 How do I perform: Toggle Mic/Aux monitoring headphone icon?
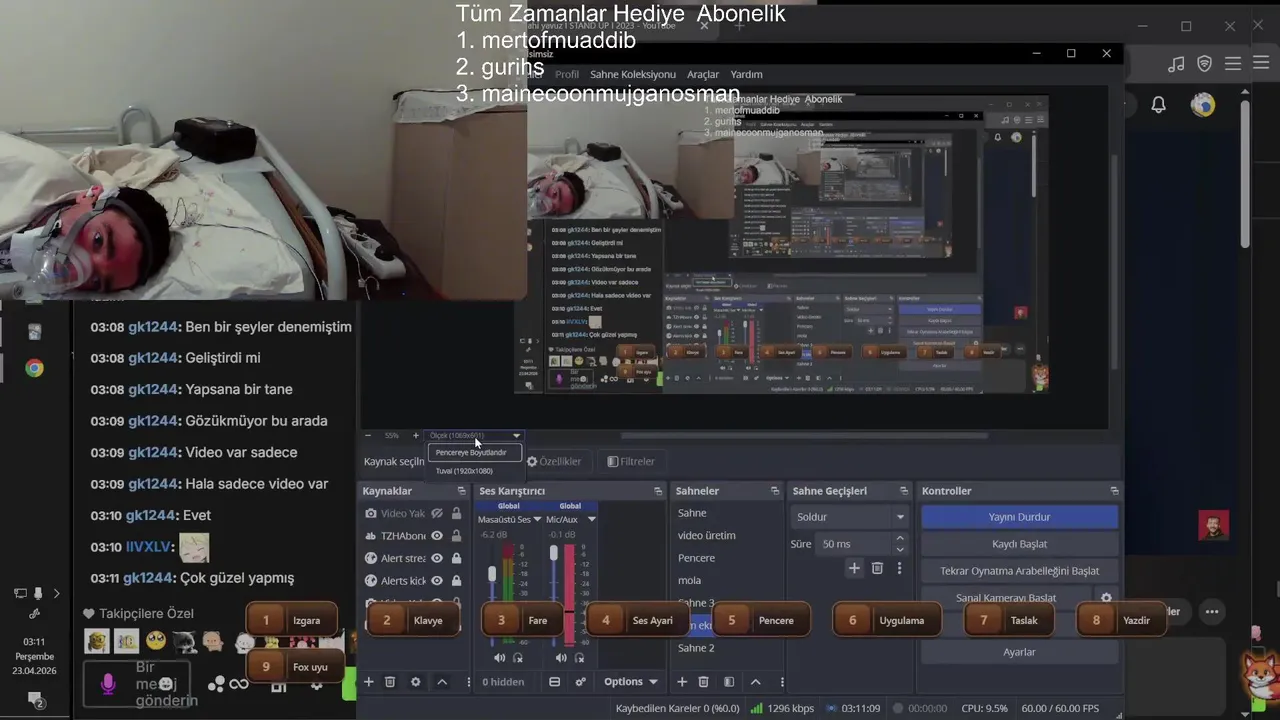pos(579,657)
